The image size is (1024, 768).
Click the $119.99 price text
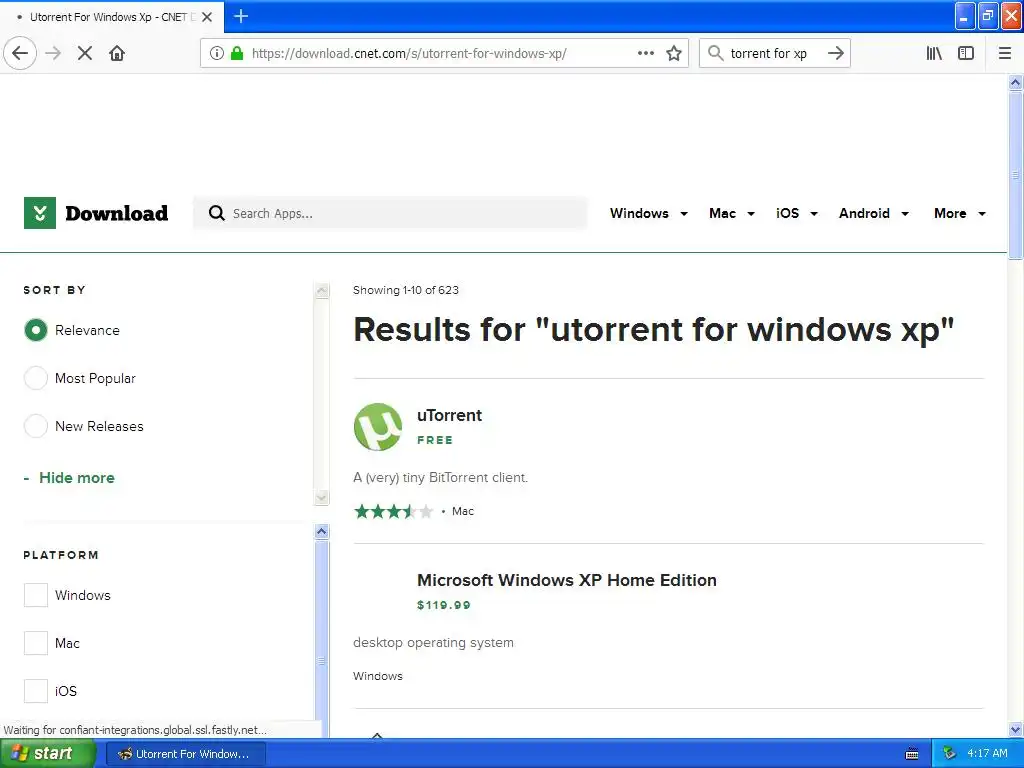[x=443, y=605]
